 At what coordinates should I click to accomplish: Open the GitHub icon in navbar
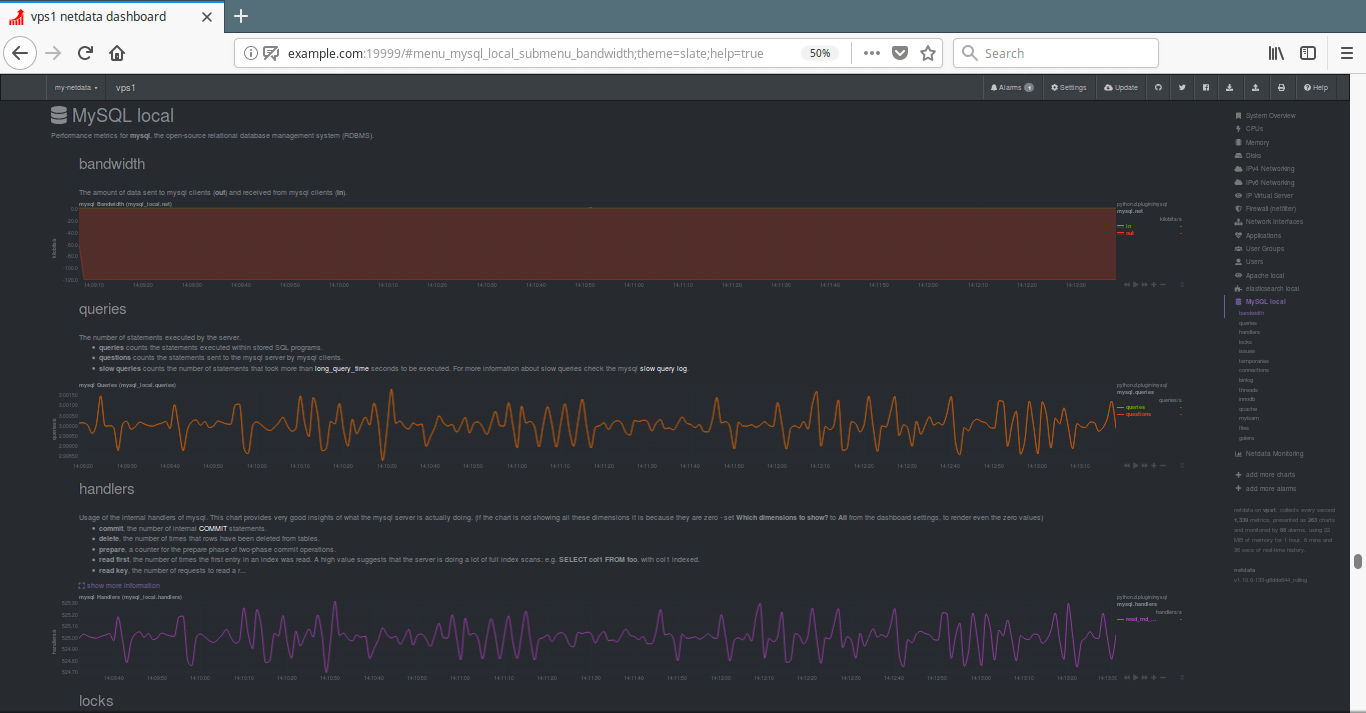[x=1158, y=88]
